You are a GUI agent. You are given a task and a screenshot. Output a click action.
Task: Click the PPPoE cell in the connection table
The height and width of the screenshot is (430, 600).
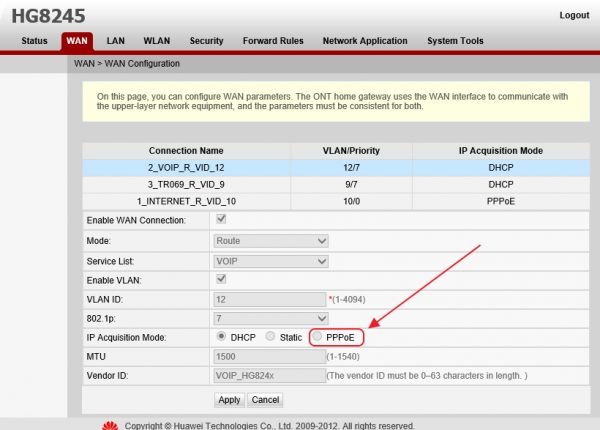[501, 201]
